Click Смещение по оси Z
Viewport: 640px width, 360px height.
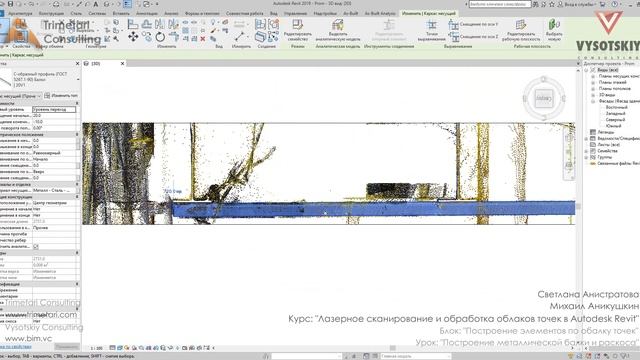(x=473, y=37)
